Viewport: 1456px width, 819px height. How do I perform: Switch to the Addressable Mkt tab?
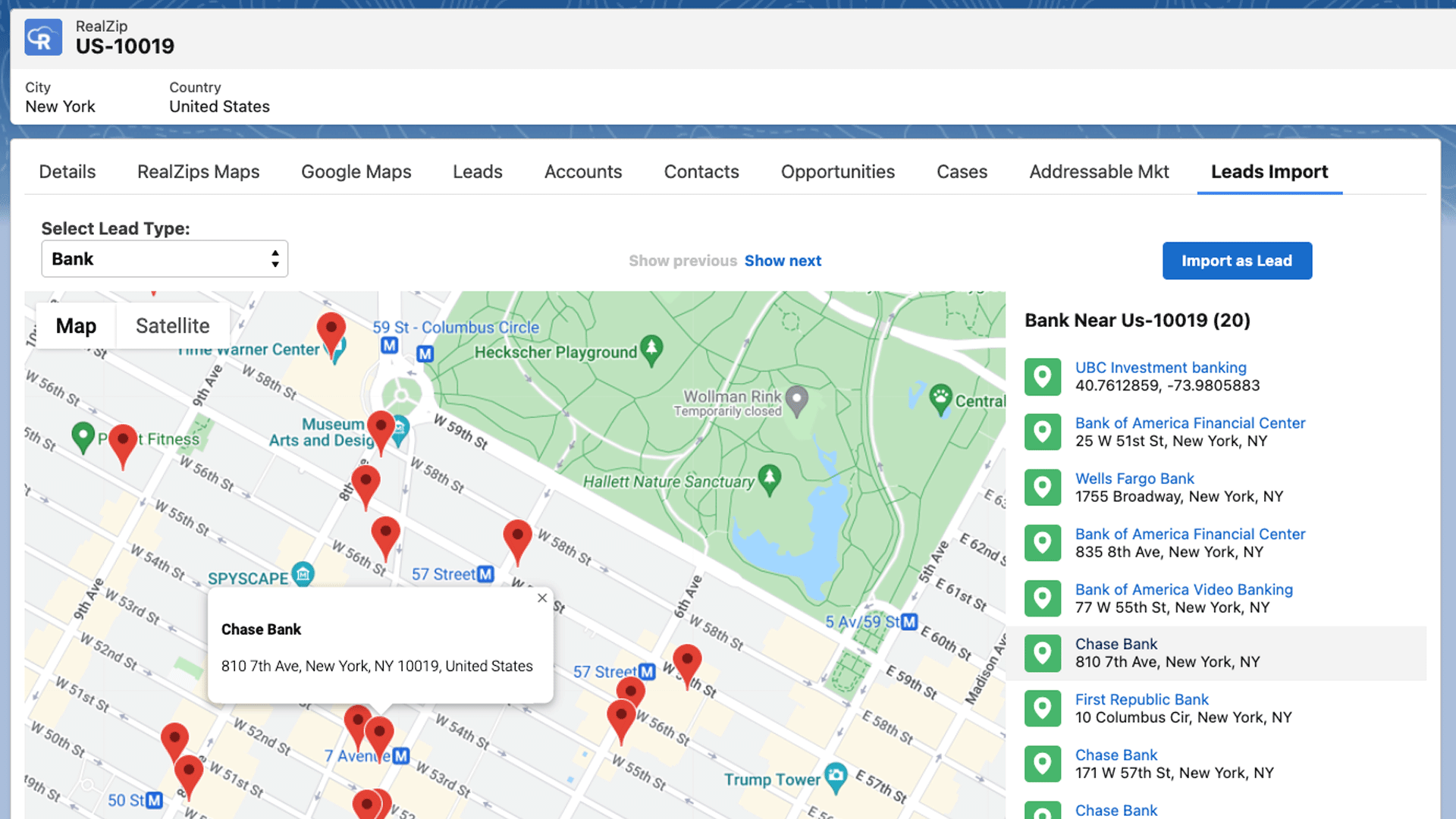tap(1099, 172)
